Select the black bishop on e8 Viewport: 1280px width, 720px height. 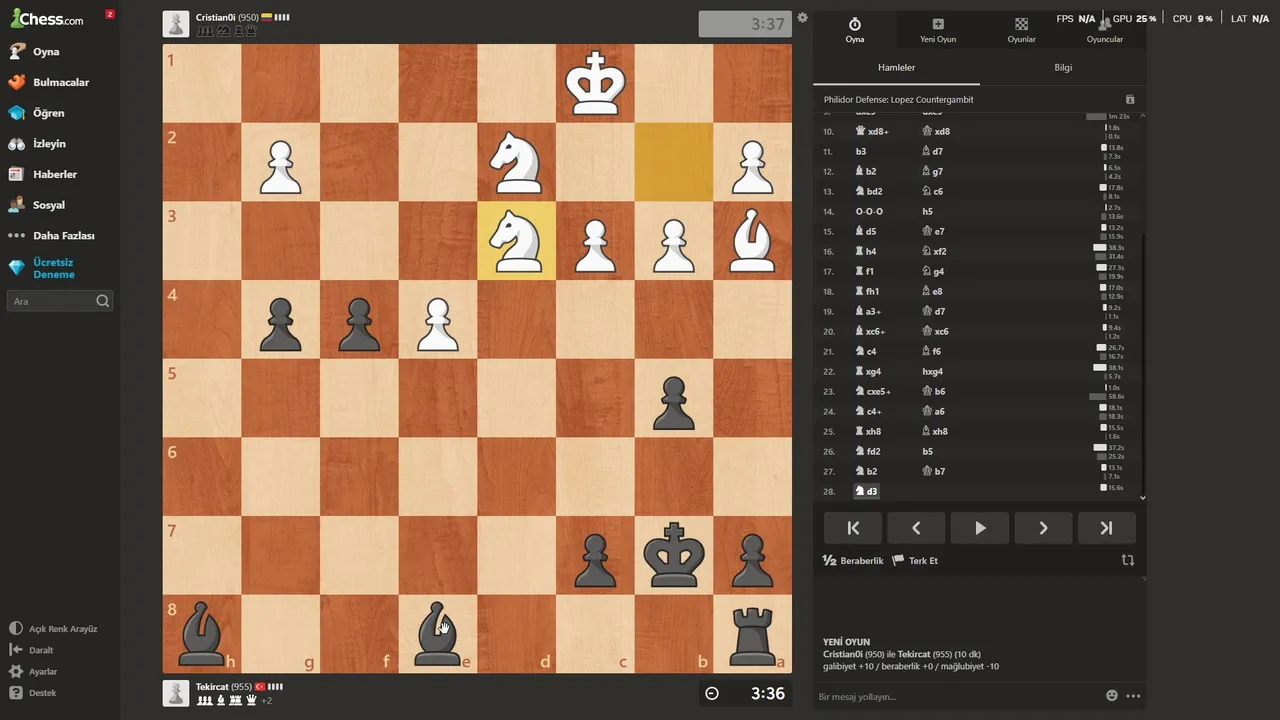[438, 634]
